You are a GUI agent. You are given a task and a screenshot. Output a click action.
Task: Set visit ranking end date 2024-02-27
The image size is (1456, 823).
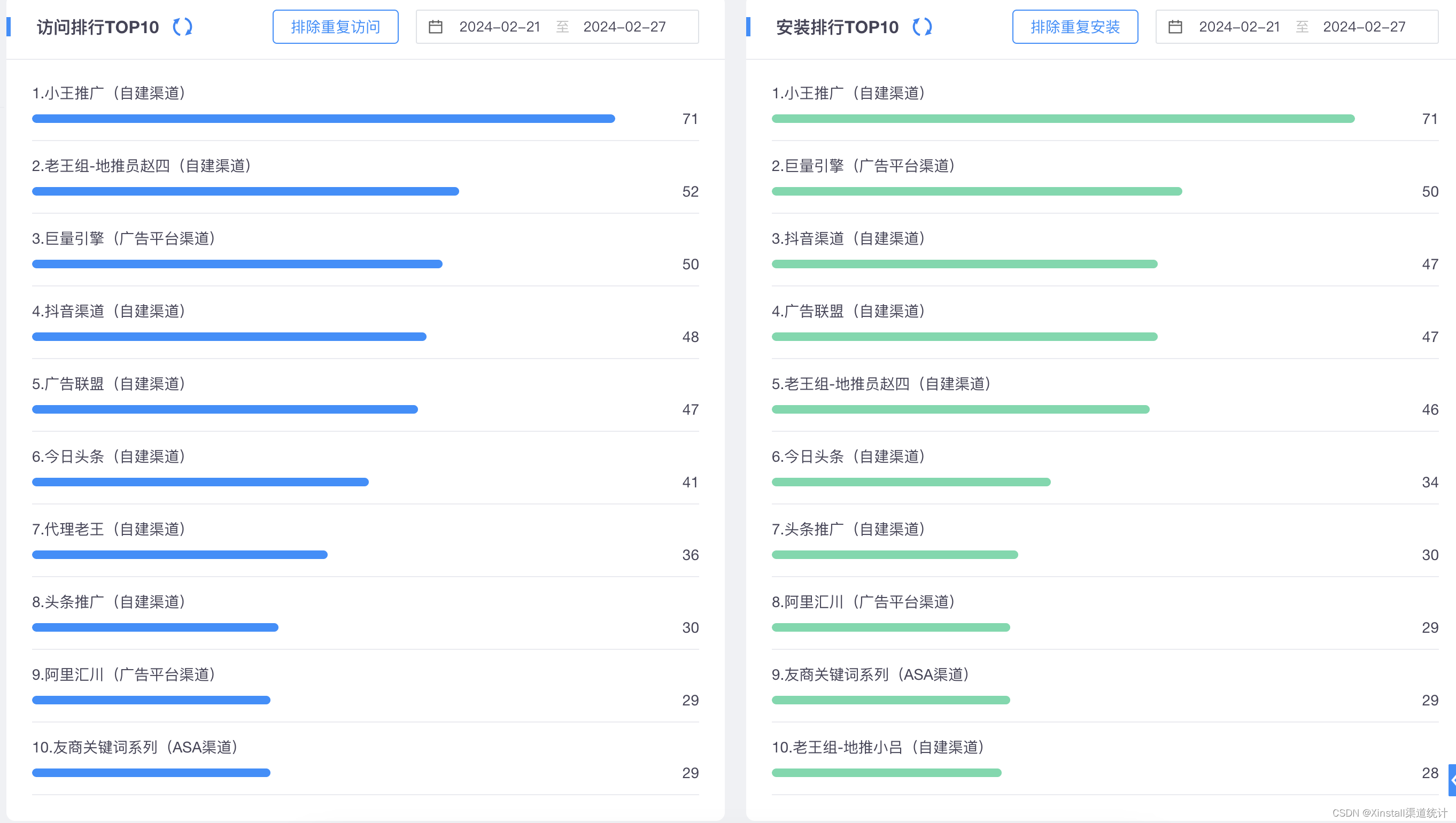[x=624, y=27]
